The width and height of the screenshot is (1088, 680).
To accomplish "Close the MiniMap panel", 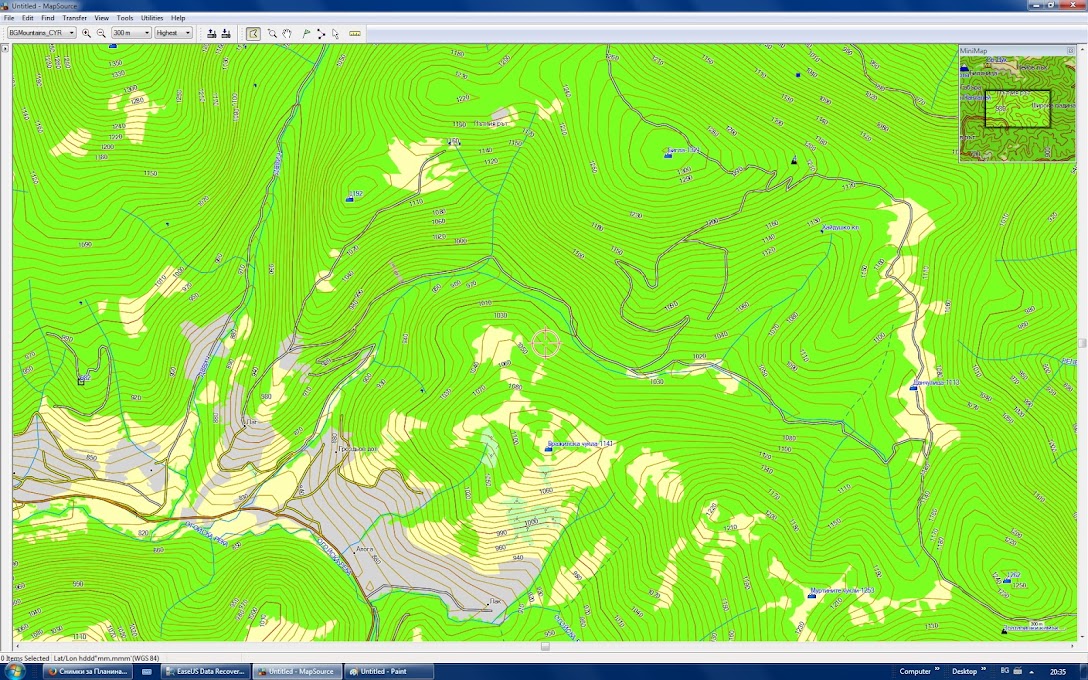I will coord(1070,51).
